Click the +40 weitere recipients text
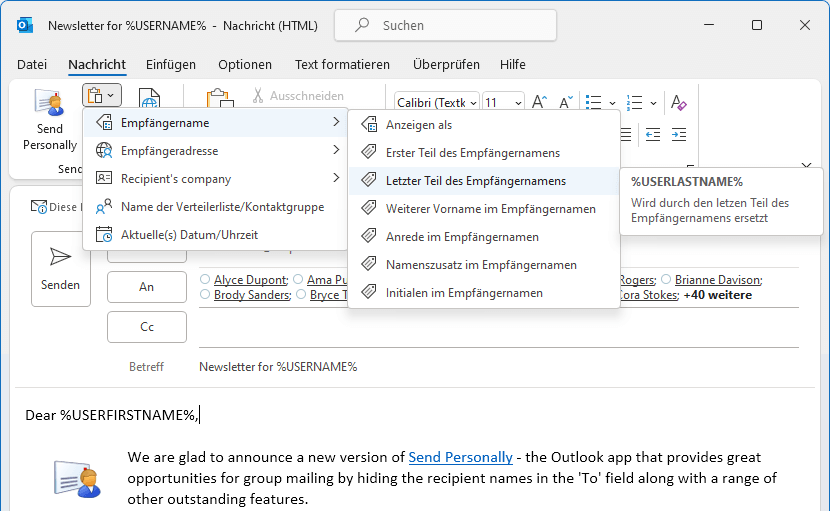The width and height of the screenshot is (830, 511). click(x=717, y=295)
